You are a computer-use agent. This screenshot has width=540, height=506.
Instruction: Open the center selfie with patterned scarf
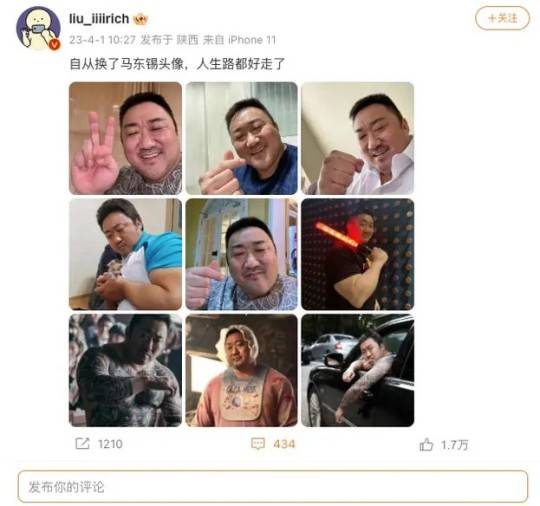[x=241, y=254]
